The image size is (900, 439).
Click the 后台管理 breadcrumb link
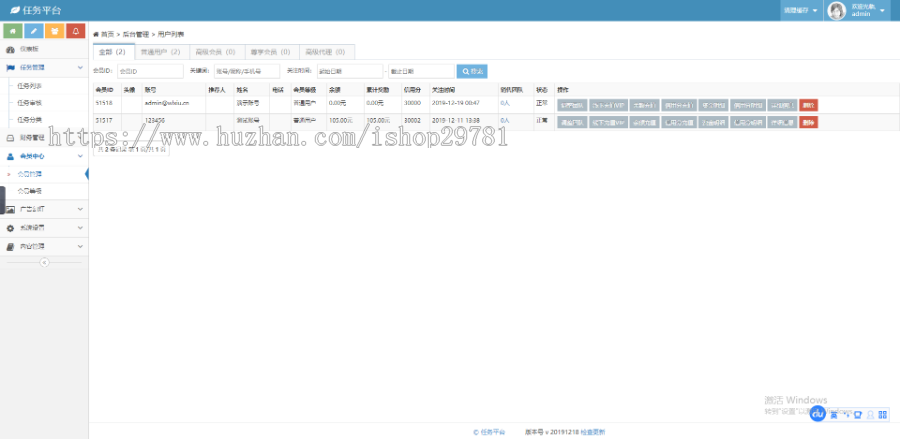point(135,34)
